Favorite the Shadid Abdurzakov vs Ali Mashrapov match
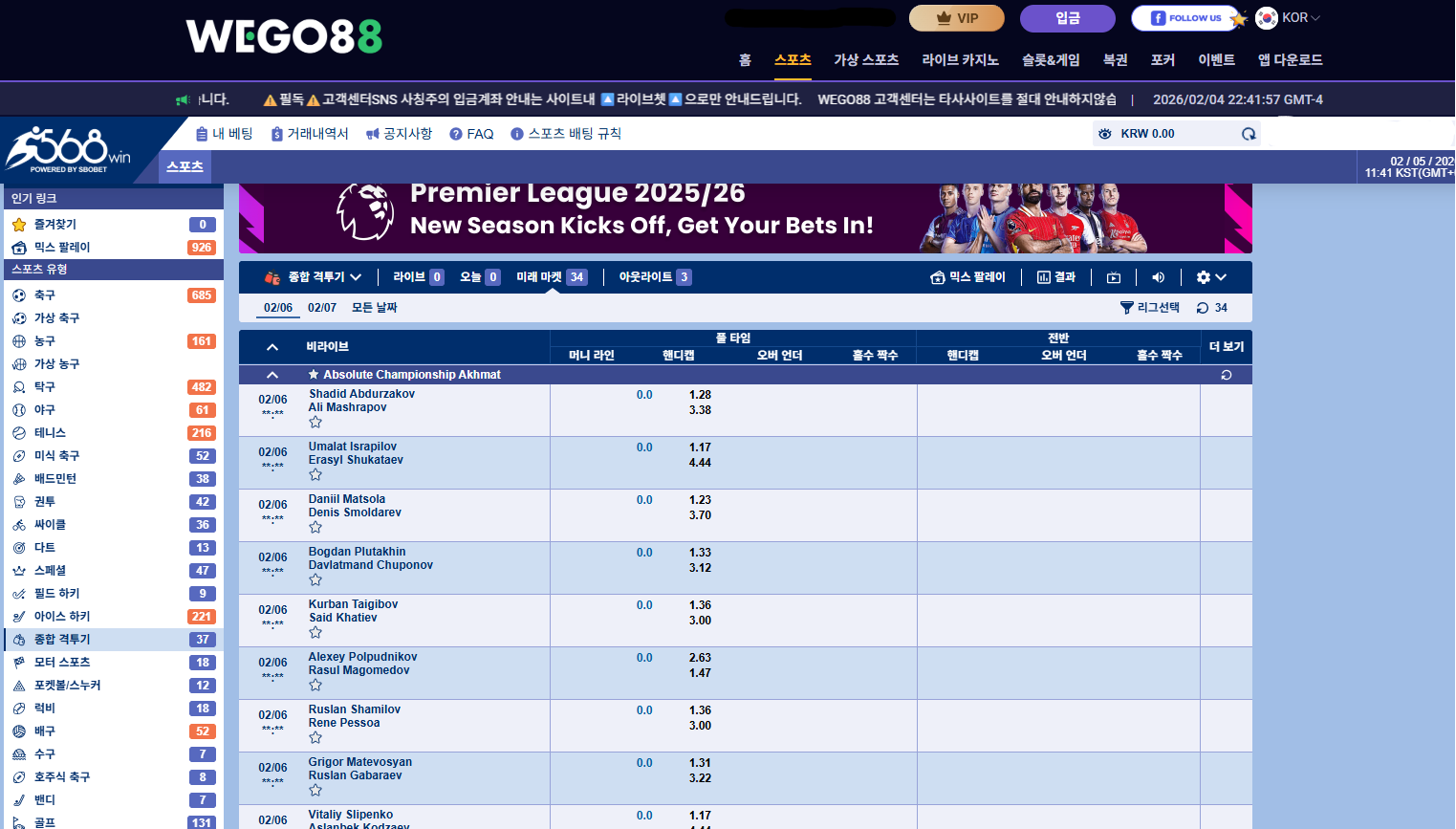This screenshot has height=829, width=1456. click(315, 422)
